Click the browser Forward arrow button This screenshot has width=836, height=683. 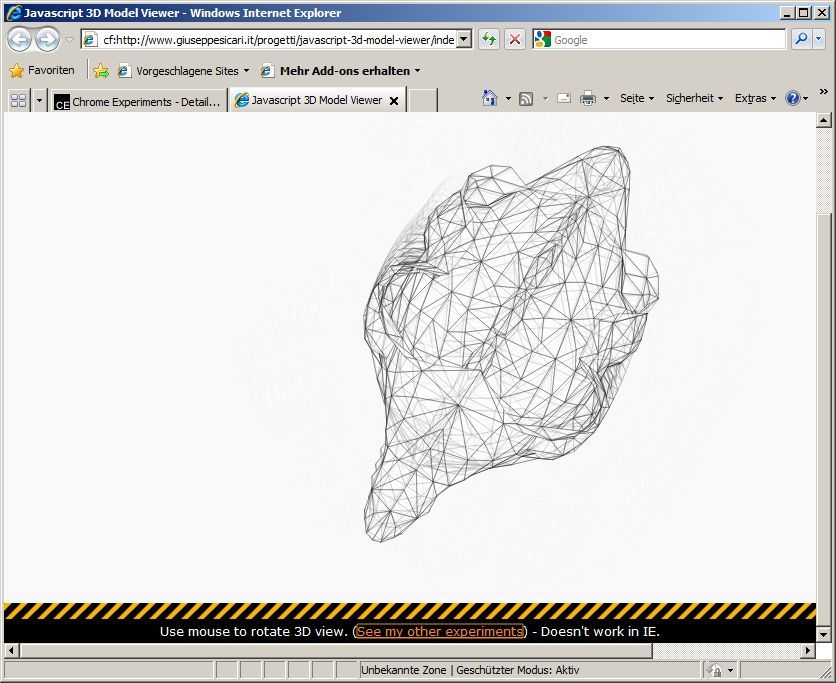pyautogui.click(x=47, y=40)
